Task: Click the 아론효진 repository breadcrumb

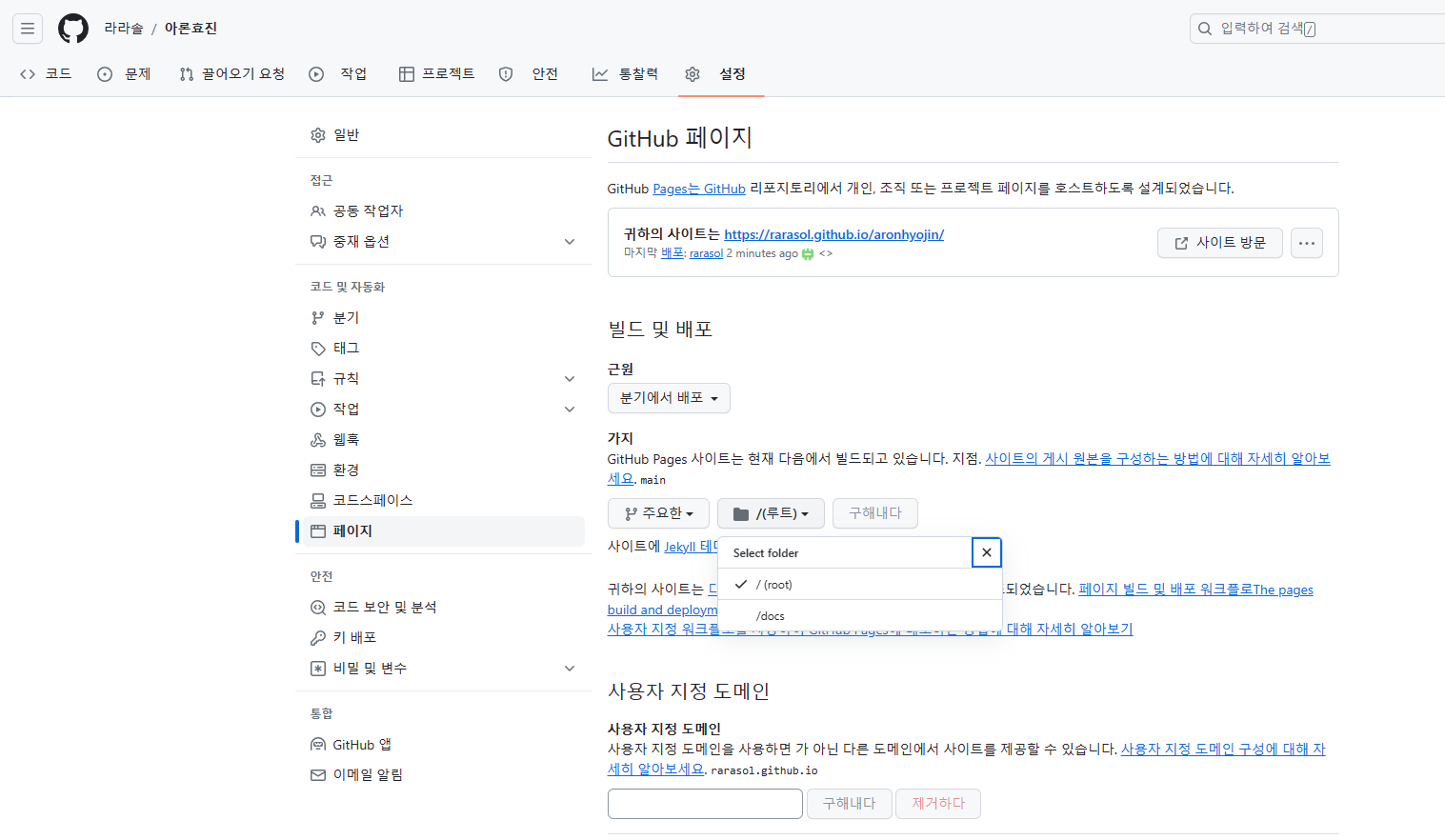Action: (x=191, y=29)
